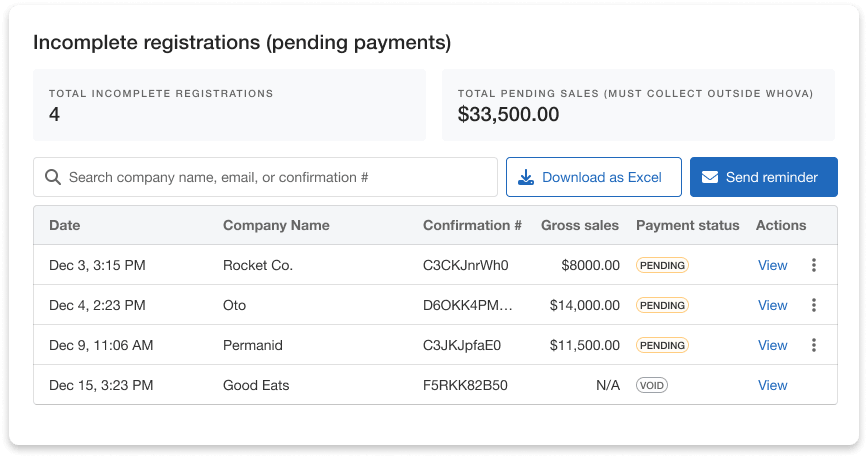868x458 pixels.
Task: Click the download icon on Excel button
Action: (x=526, y=177)
